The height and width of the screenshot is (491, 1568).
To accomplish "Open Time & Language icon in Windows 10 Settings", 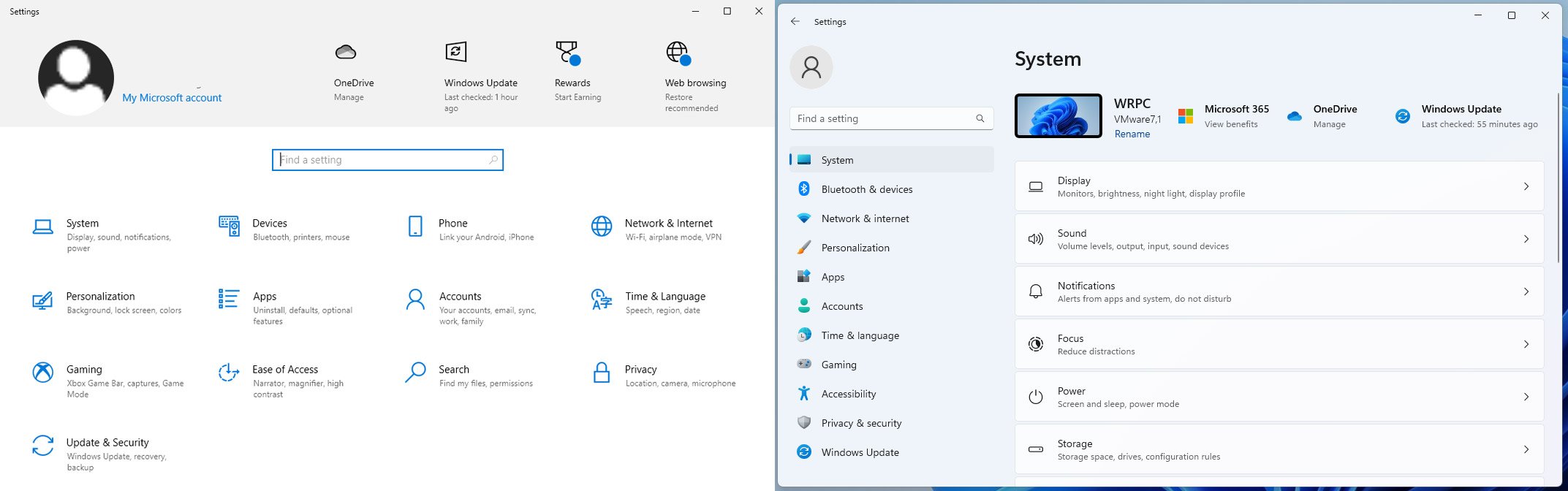I will [602, 300].
